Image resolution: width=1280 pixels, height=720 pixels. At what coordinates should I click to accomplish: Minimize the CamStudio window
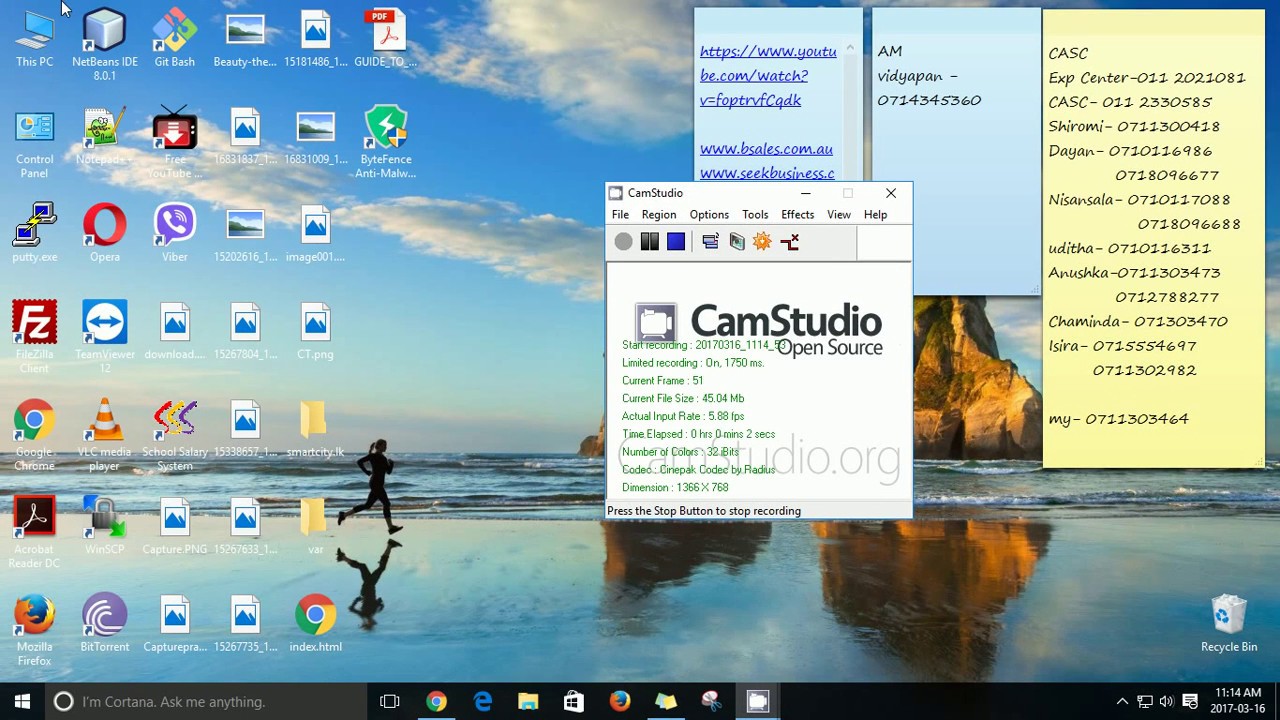(x=806, y=193)
